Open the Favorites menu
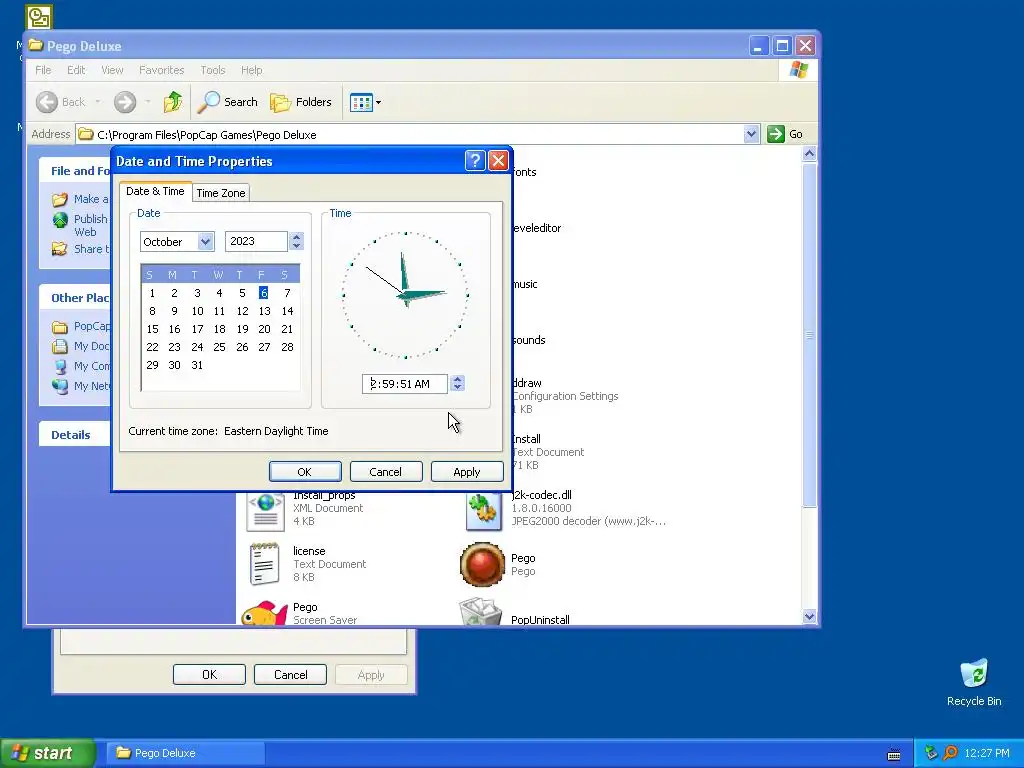Screen dimensions: 1024x768 [161, 70]
